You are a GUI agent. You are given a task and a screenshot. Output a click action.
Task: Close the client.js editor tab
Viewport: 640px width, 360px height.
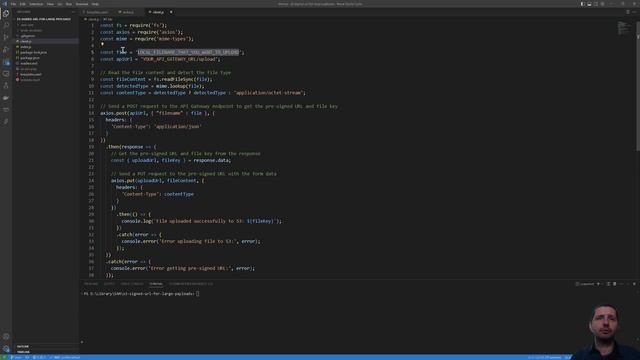171,12
